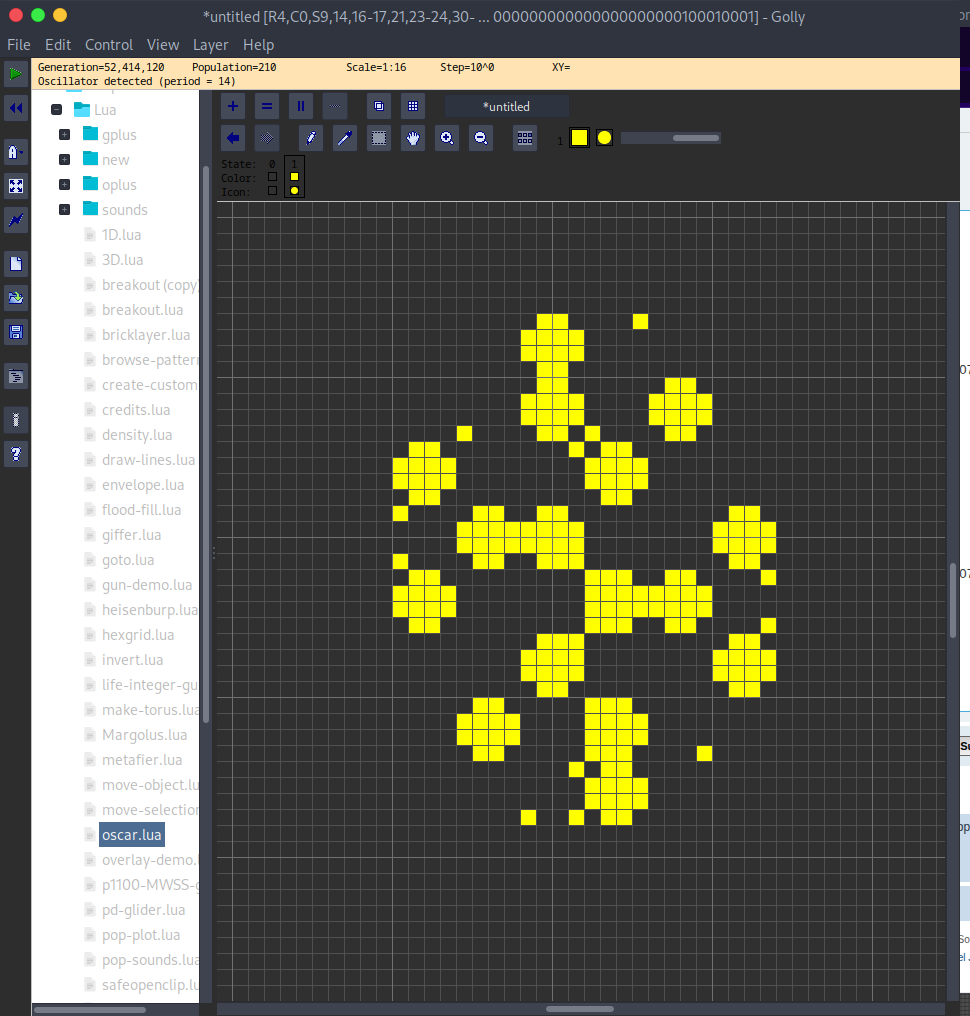Save the current pattern
Screen dimensions: 970x1016
tap(16, 332)
